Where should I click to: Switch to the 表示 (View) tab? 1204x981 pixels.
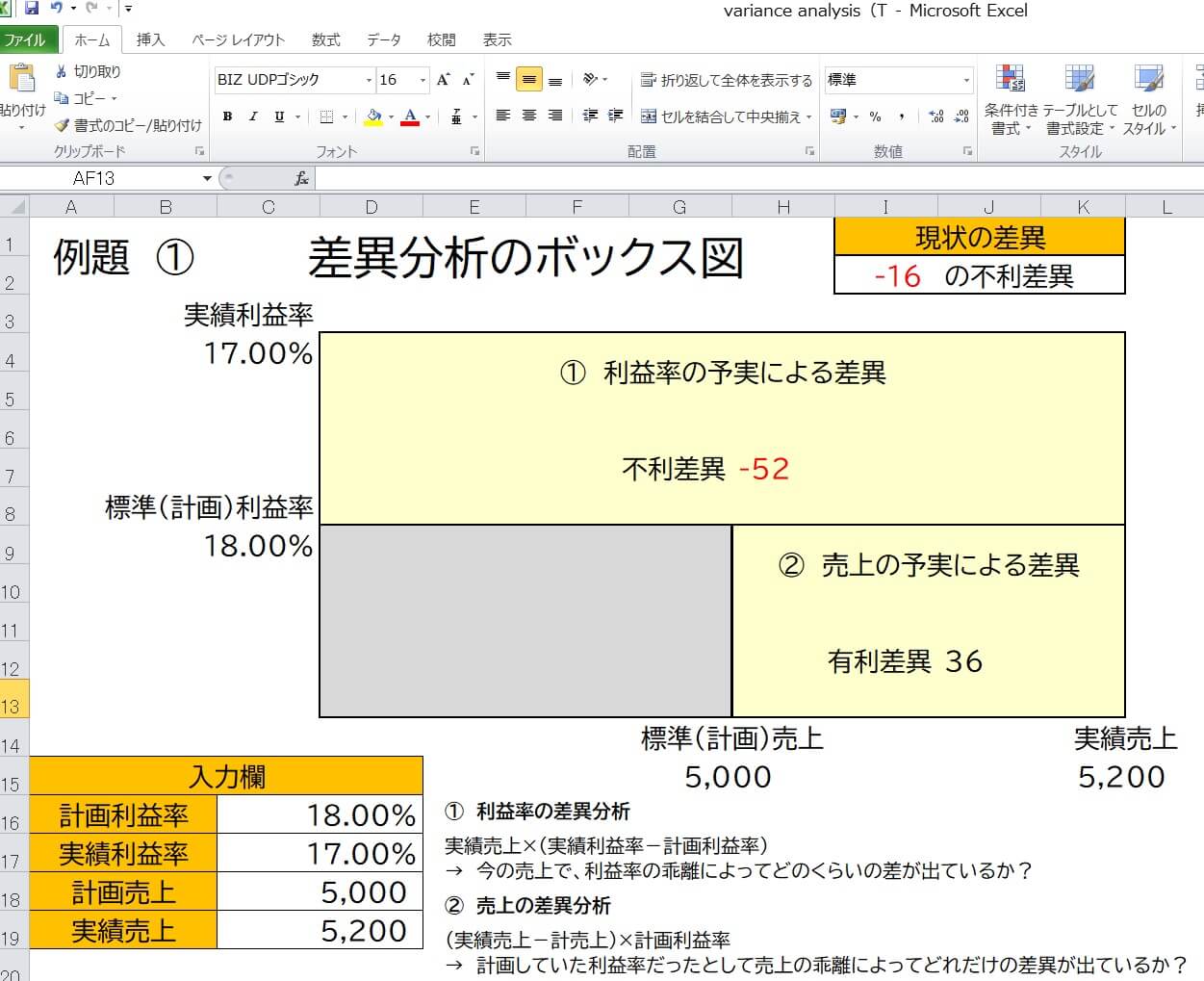[497, 39]
